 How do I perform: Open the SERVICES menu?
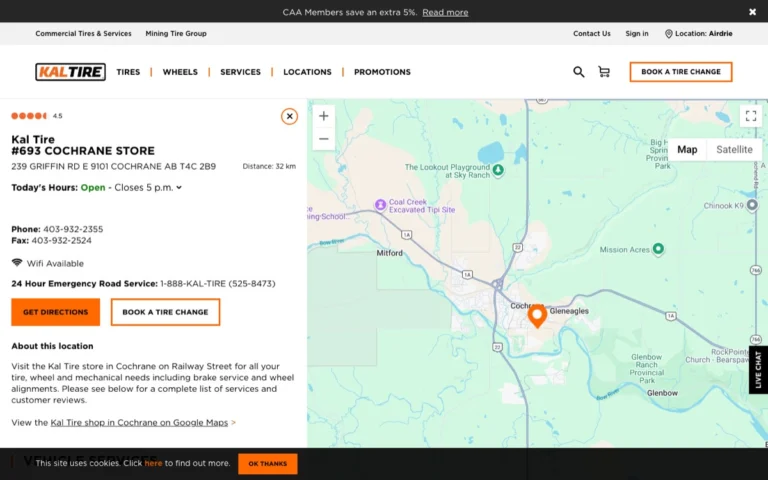pyautogui.click(x=240, y=72)
